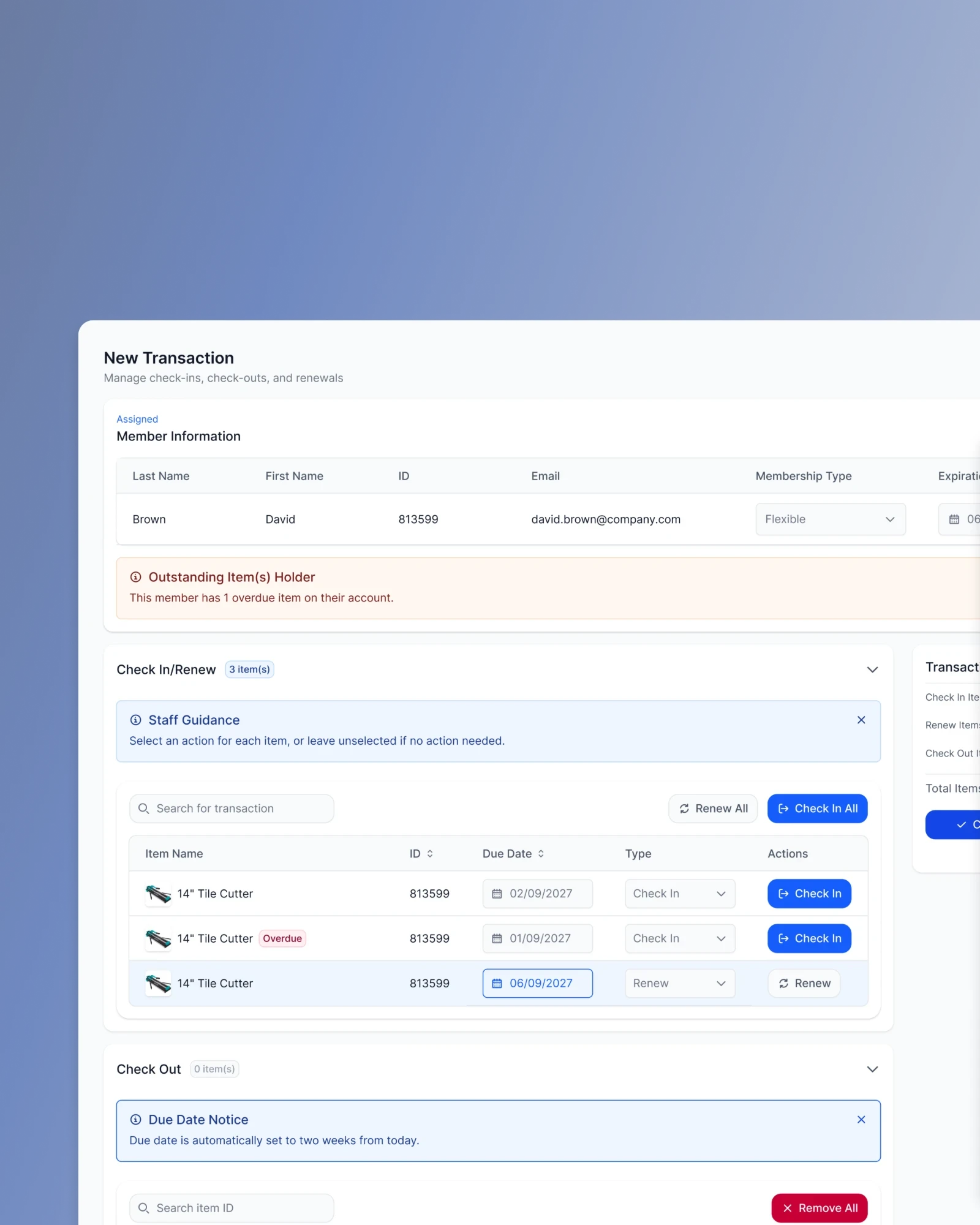Viewport: 980px width, 1225px height.
Task: Click the member ID 813599 in Member Information
Action: pos(418,519)
